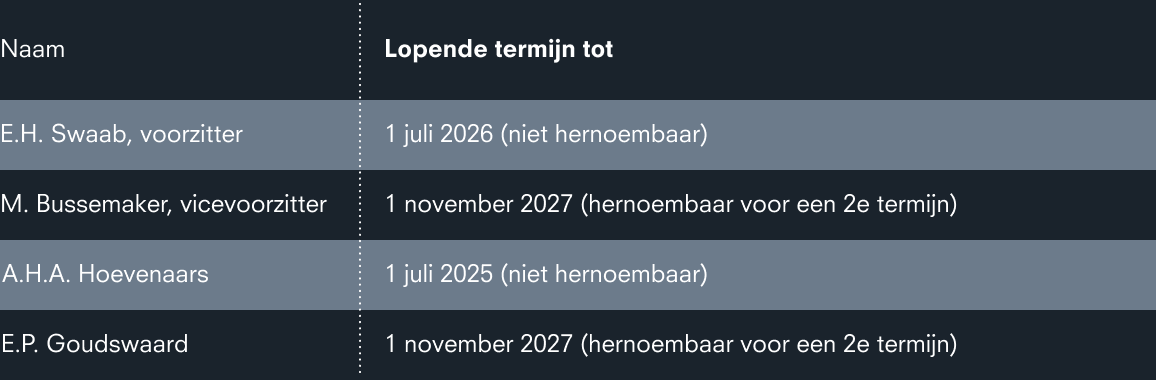Click (hernoembaar voor een 2e termijn) for Goudswaard
The height and width of the screenshot is (380, 1156).
pos(769,344)
